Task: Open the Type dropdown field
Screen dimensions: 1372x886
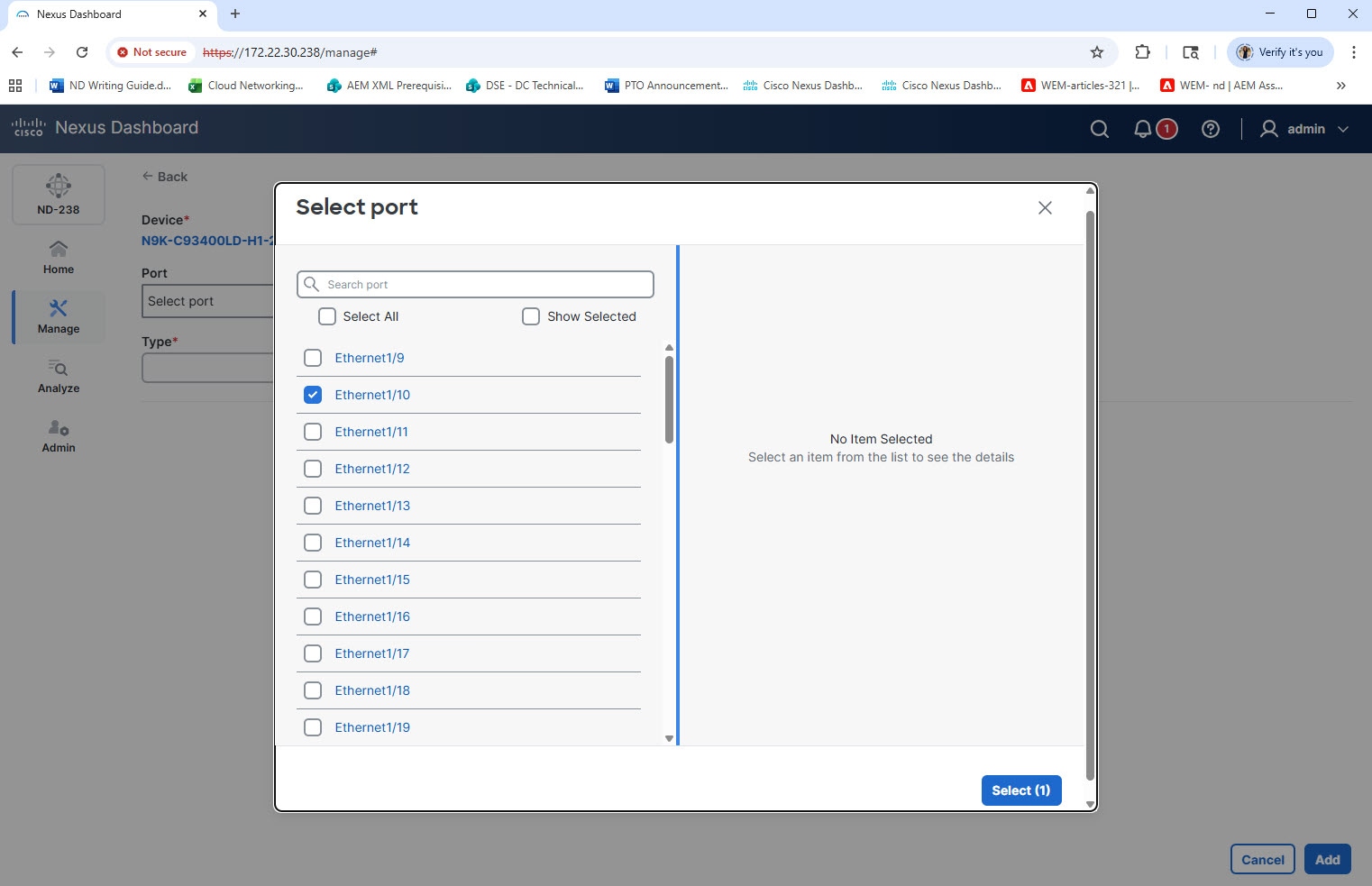Action: tap(207, 367)
